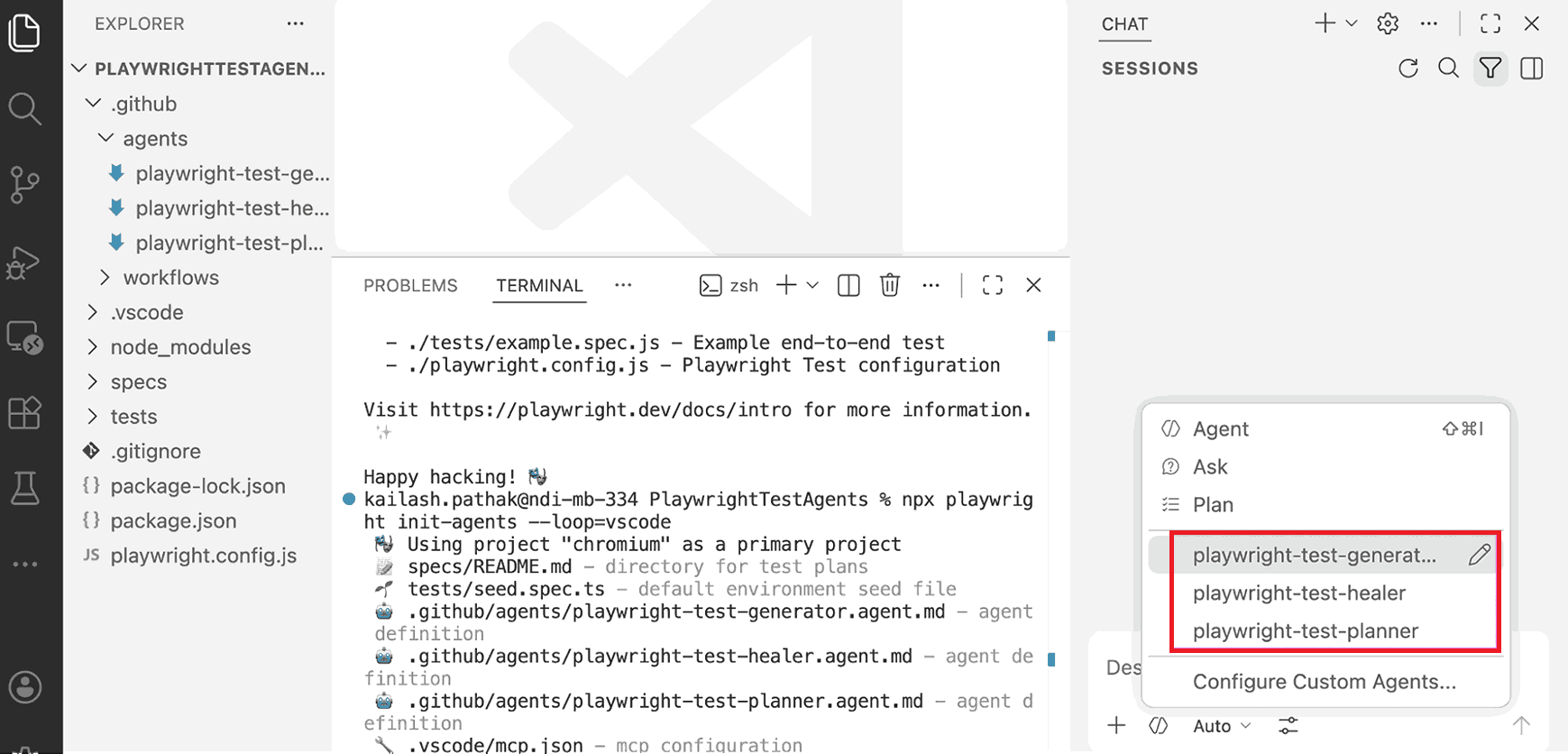1568x754 pixels.
Task: Refresh the chat Sessions list
Action: pyautogui.click(x=1407, y=68)
